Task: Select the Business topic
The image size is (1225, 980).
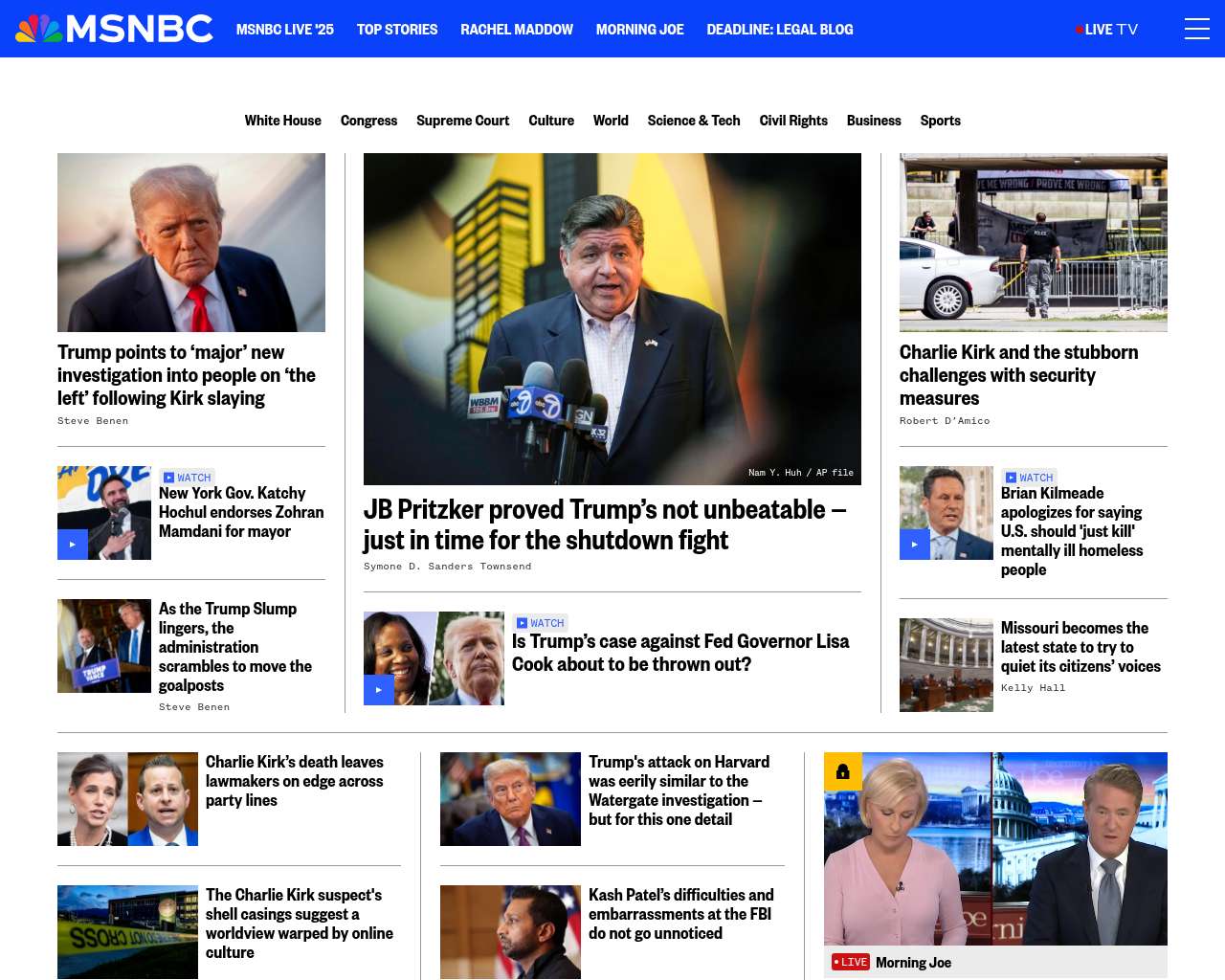Action: point(874,121)
